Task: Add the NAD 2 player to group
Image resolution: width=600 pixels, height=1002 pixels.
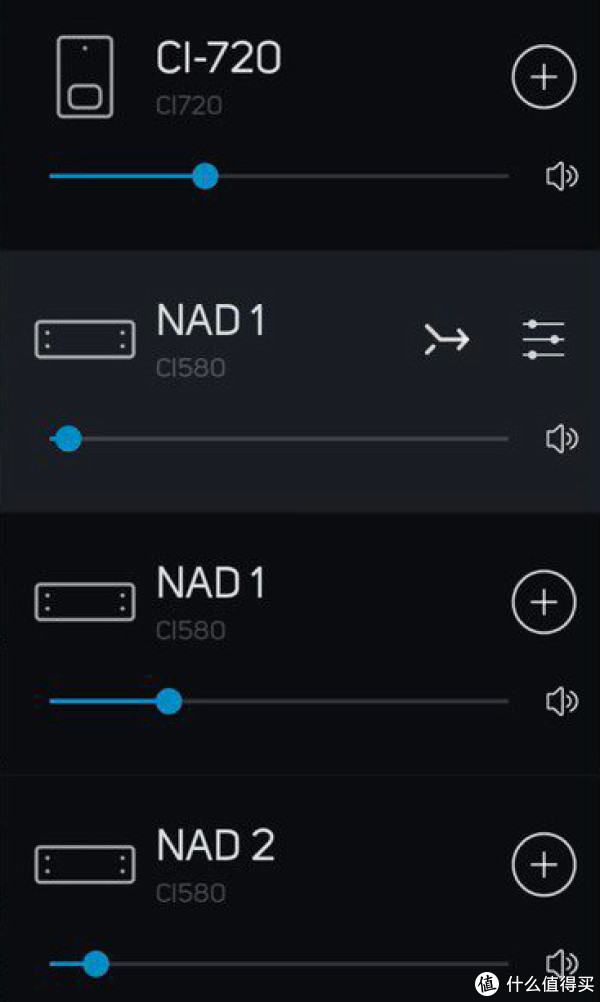Action: coord(544,864)
